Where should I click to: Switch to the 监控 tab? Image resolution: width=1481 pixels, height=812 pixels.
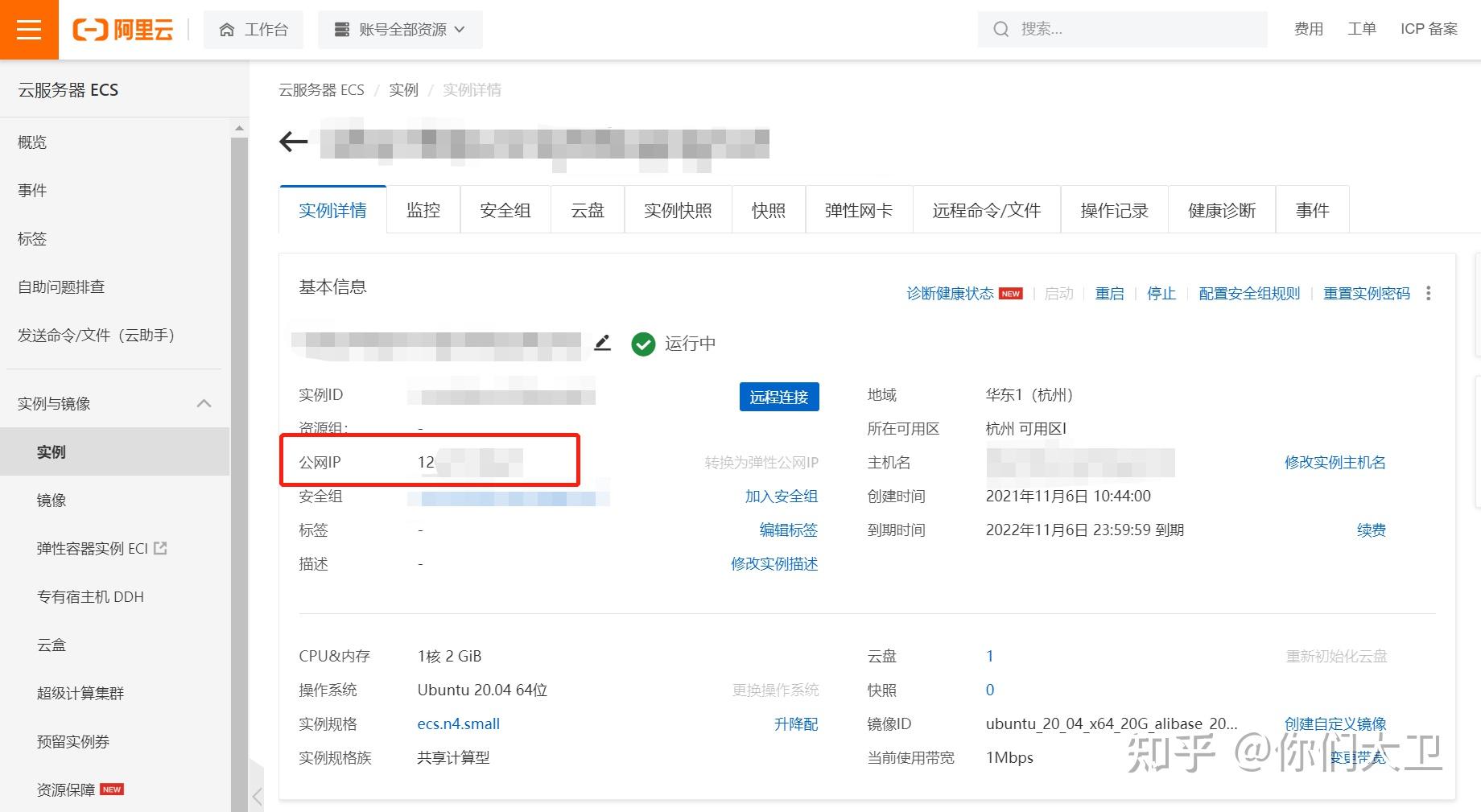423,210
